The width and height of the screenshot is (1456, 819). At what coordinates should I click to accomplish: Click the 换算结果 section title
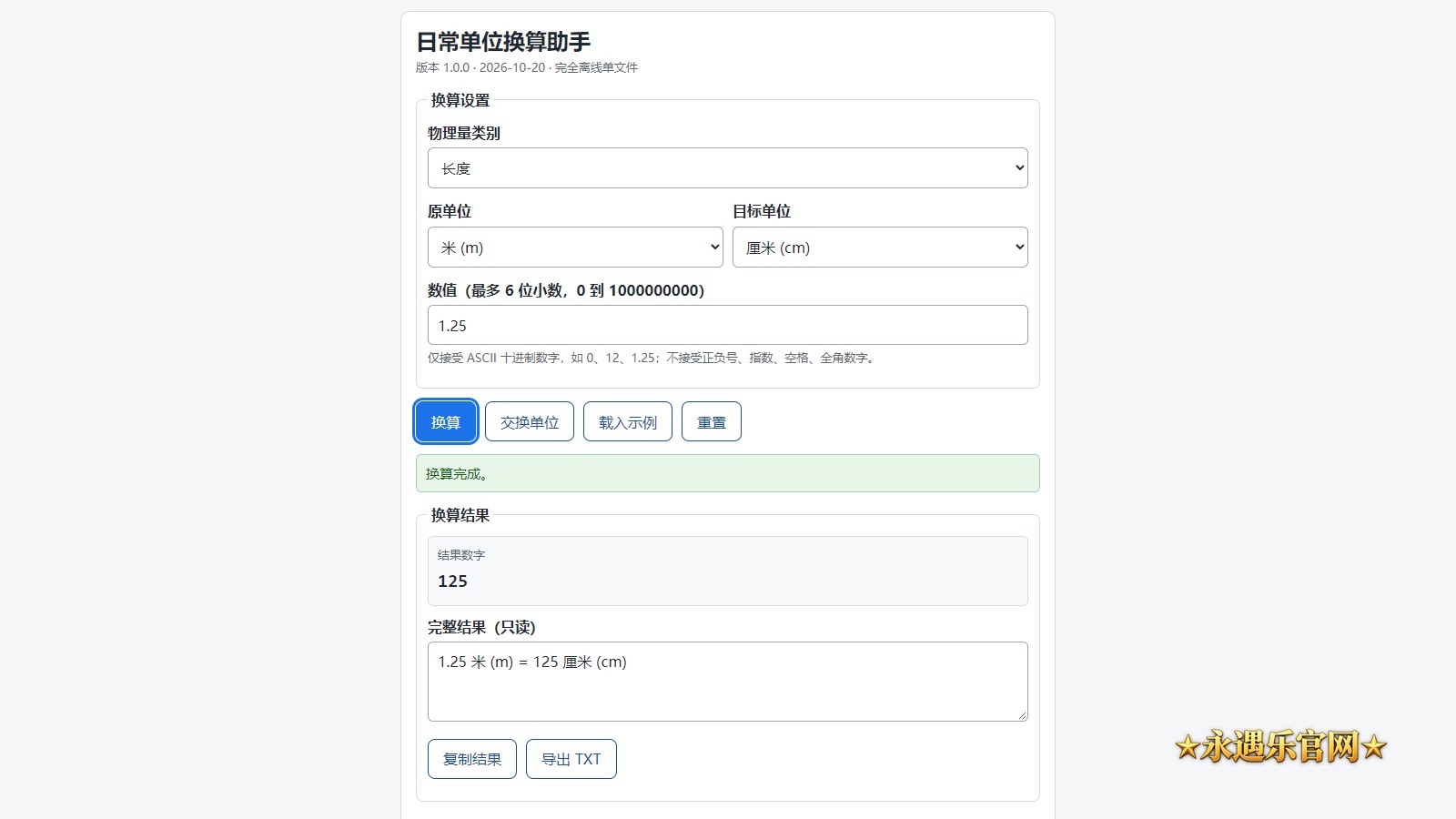[x=460, y=515]
